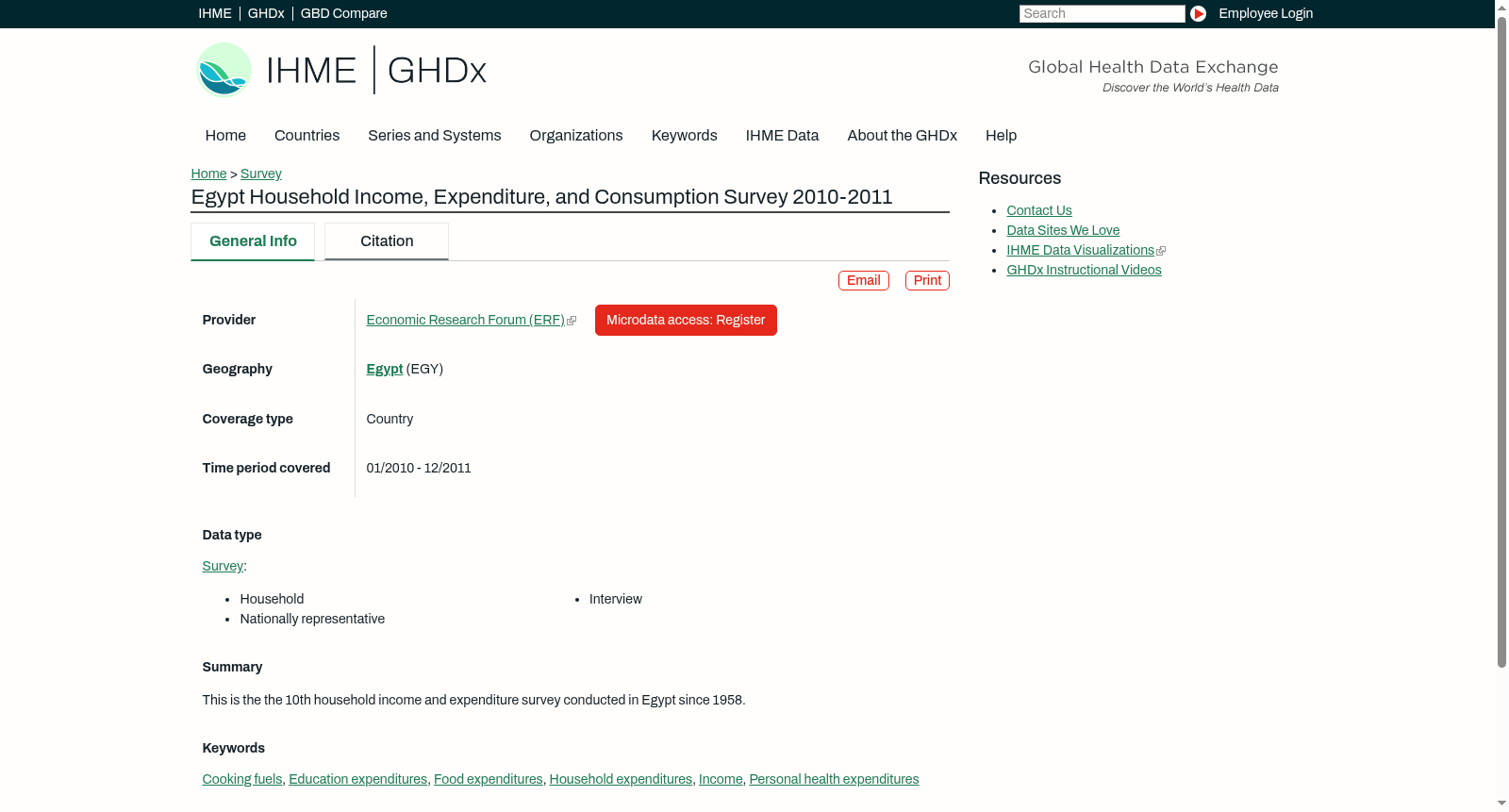Open Income keyword link

point(721,780)
